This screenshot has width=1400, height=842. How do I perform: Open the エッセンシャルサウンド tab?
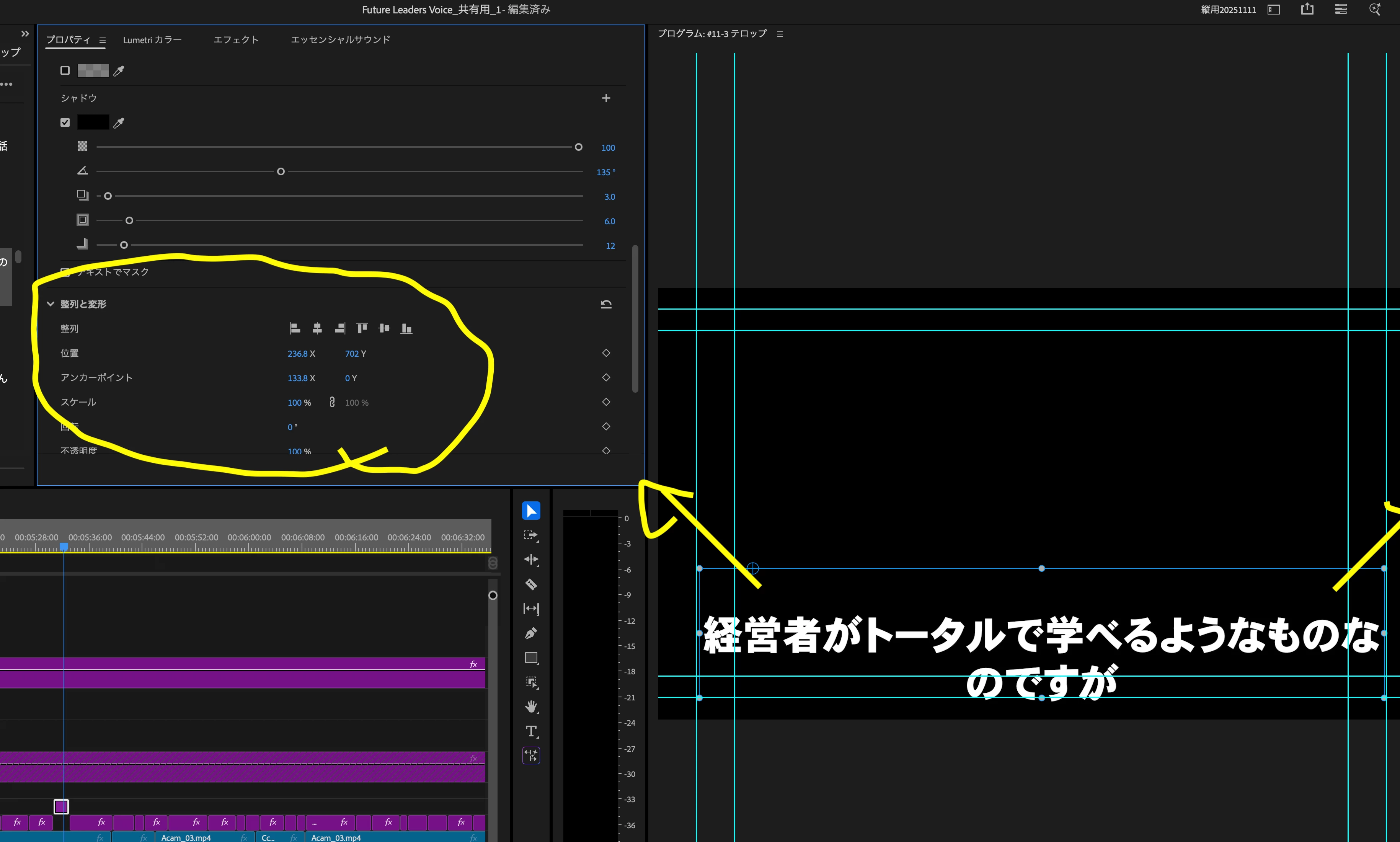340,40
